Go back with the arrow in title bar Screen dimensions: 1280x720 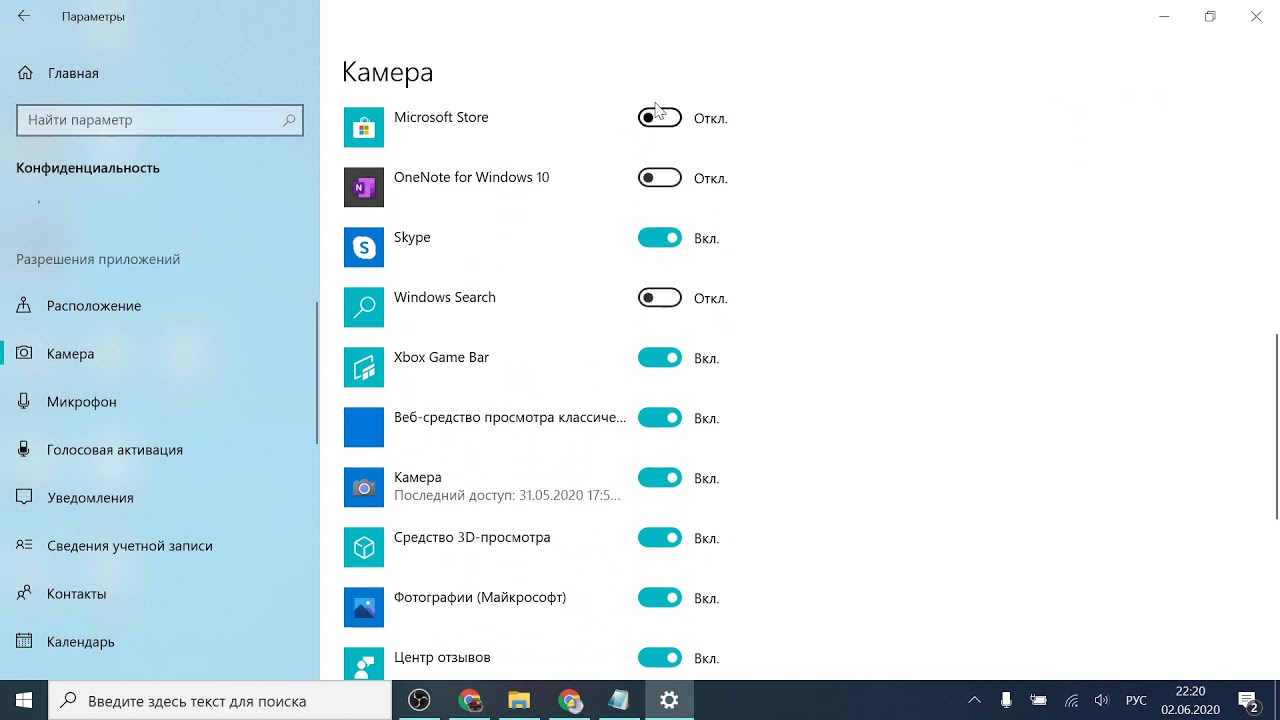click(24, 17)
